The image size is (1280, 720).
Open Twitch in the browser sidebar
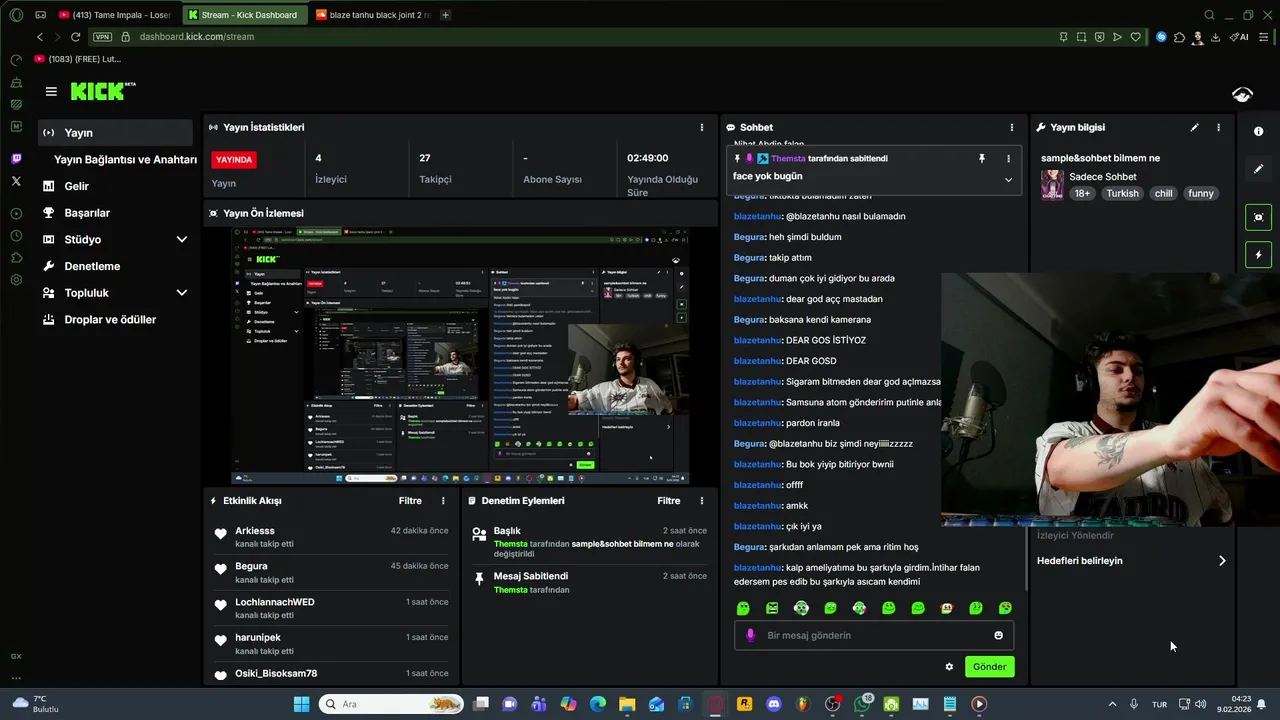click(16, 159)
